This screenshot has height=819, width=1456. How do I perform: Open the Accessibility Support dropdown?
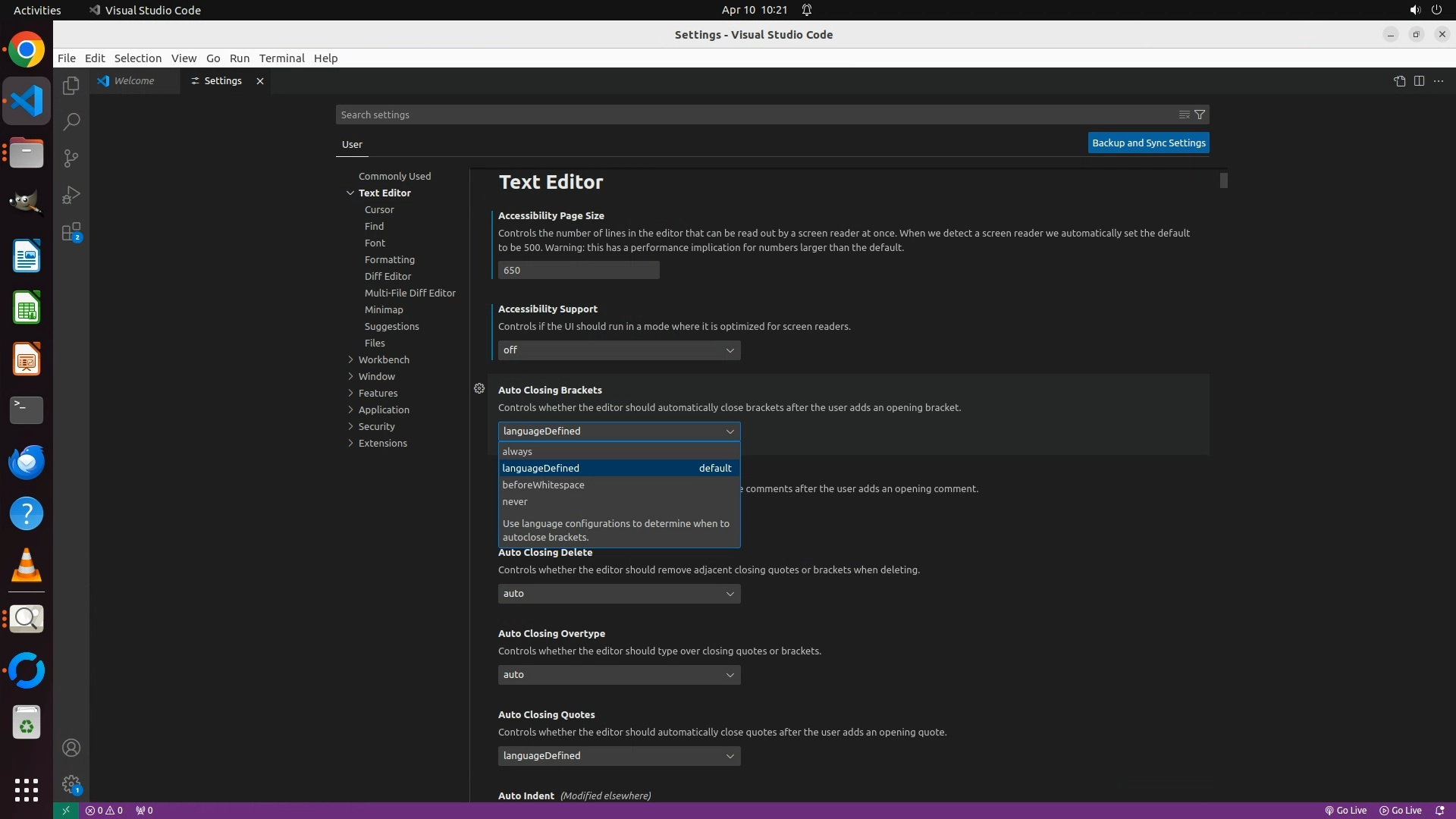coord(619,350)
